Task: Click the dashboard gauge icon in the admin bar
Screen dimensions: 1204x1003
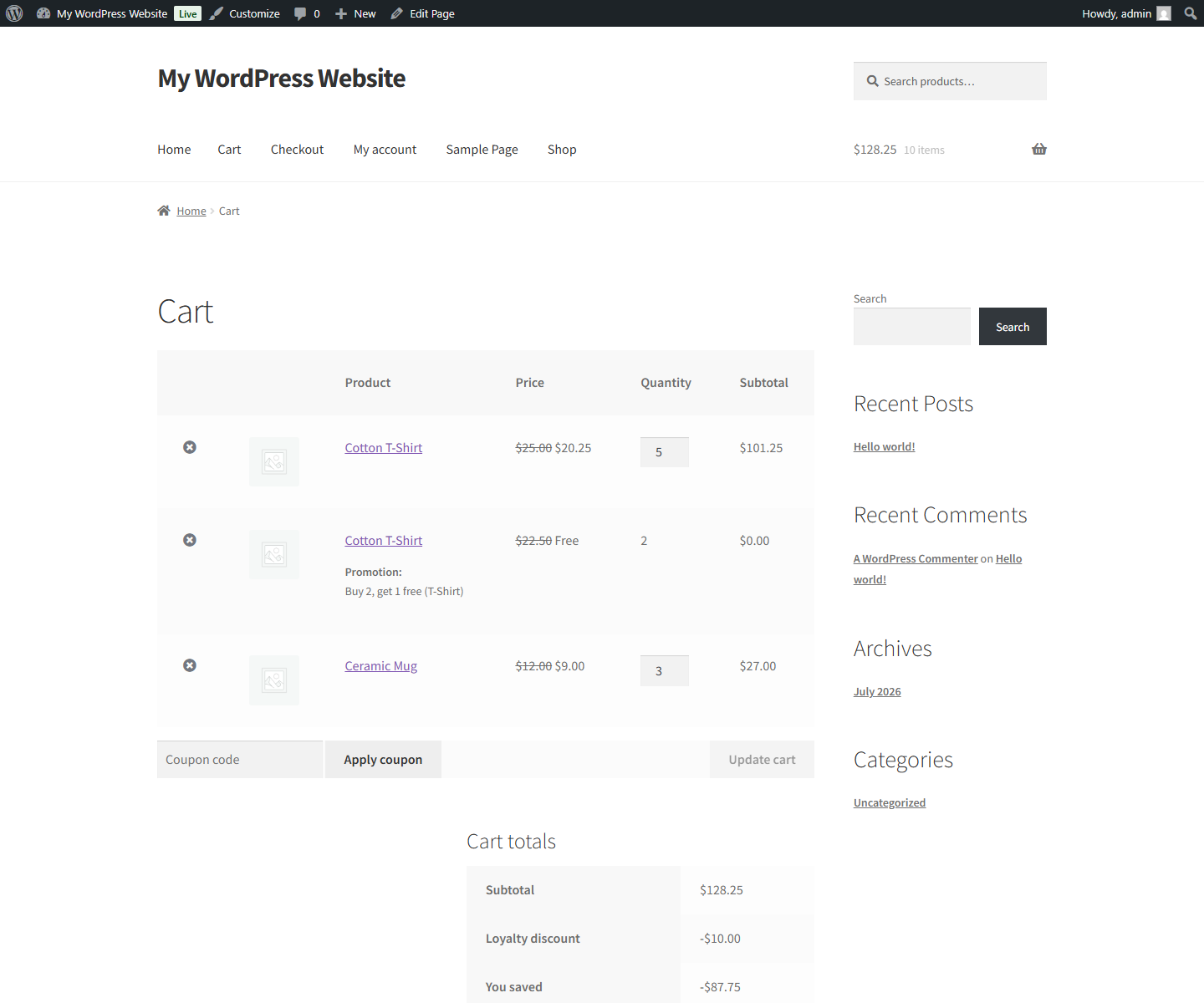Action: tap(43, 13)
